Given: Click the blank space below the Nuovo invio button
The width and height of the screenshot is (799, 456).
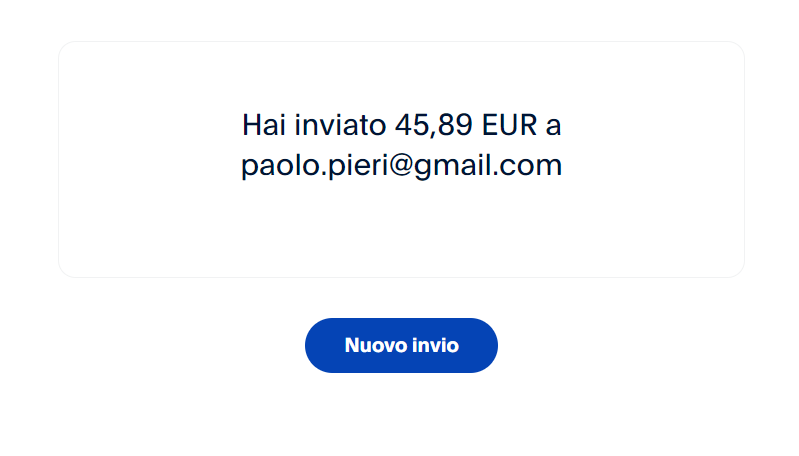Looking at the screenshot, I should coord(402,415).
